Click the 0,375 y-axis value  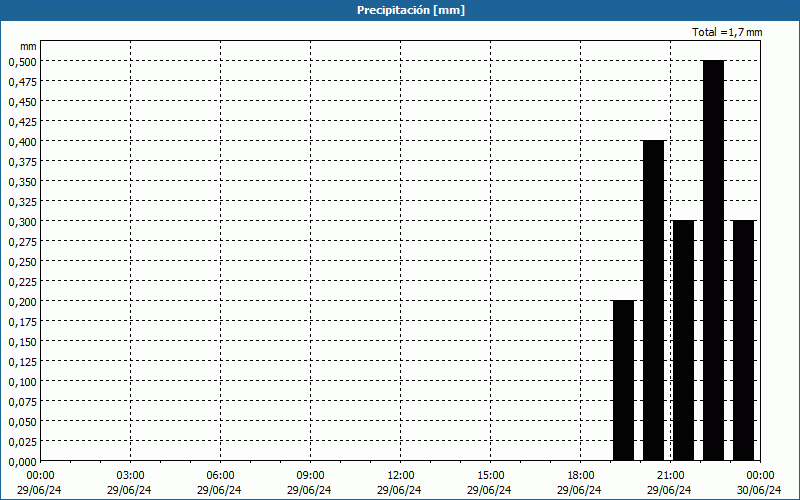[22, 161]
